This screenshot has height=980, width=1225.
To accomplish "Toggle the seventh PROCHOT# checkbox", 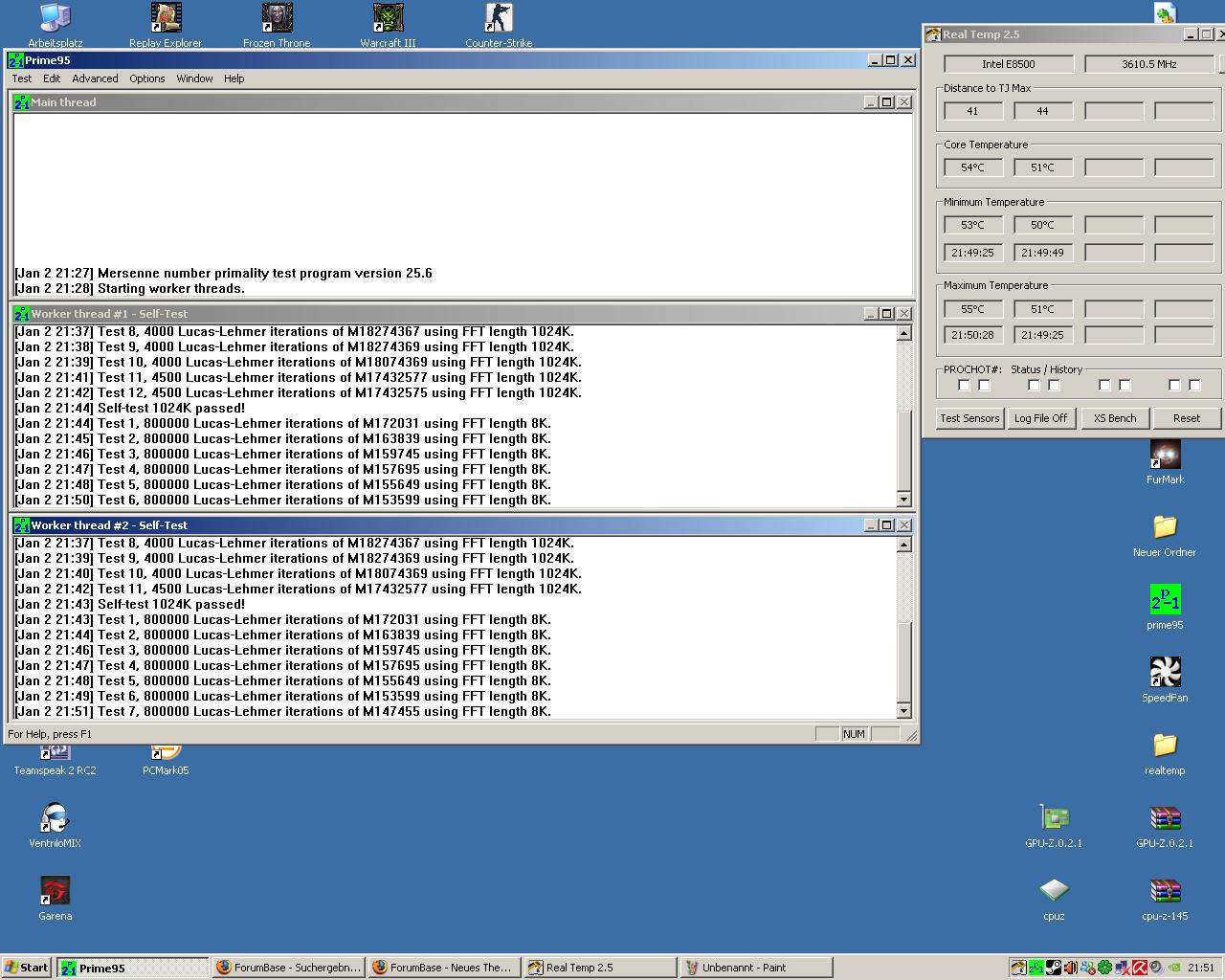I will (1174, 386).
